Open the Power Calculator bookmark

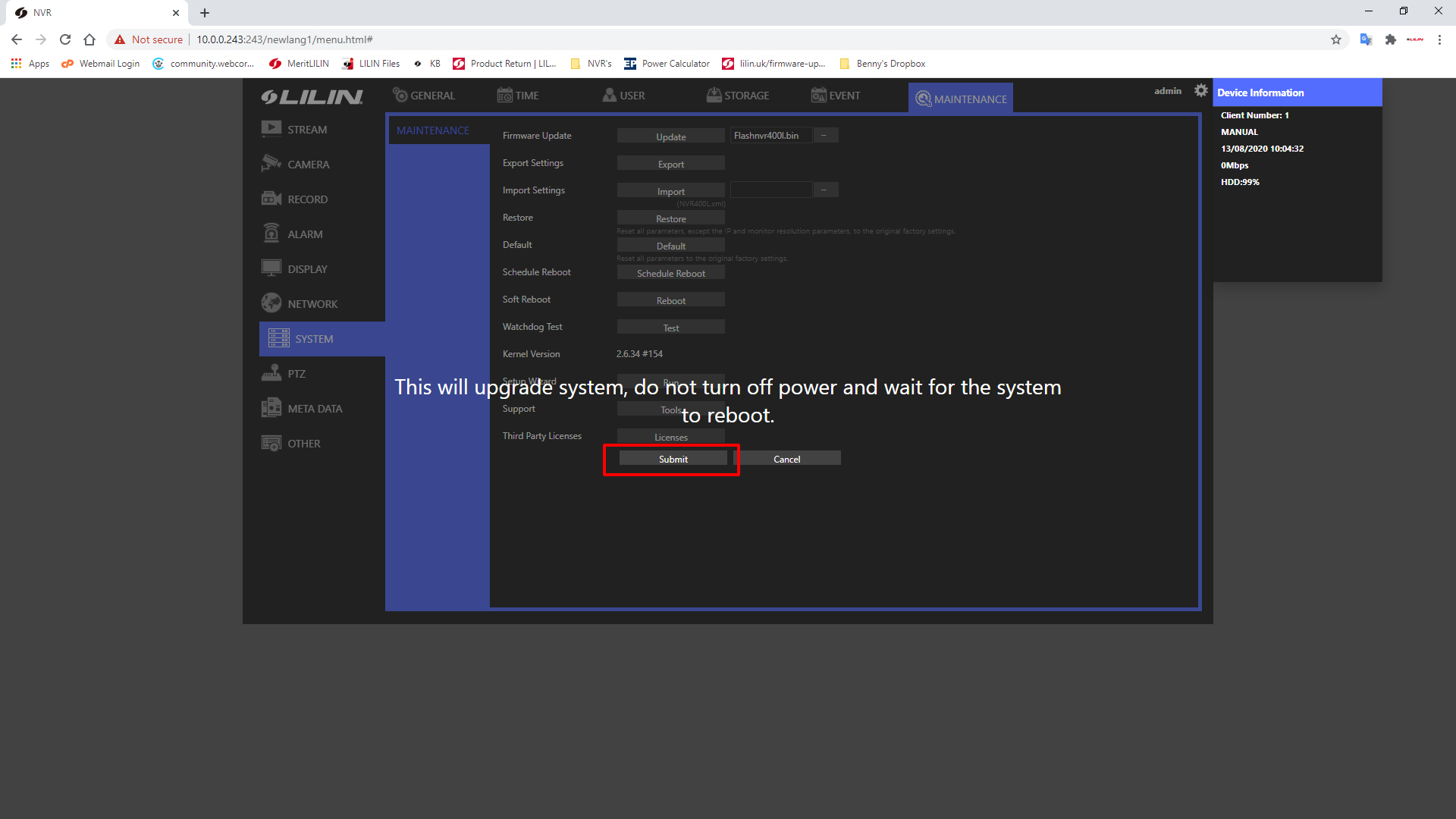click(x=667, y=64)
